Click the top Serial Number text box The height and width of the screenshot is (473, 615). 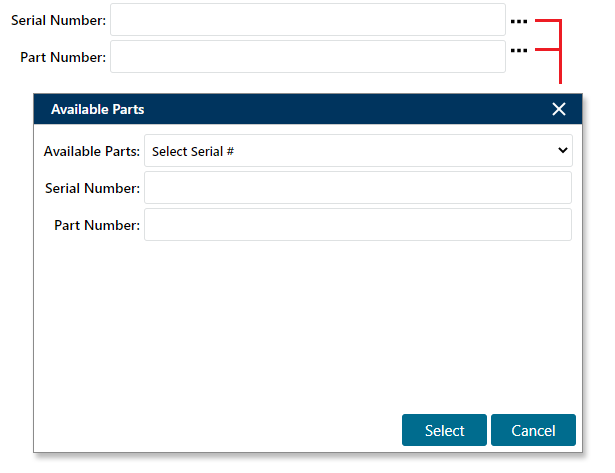click(x=308, y=20)
